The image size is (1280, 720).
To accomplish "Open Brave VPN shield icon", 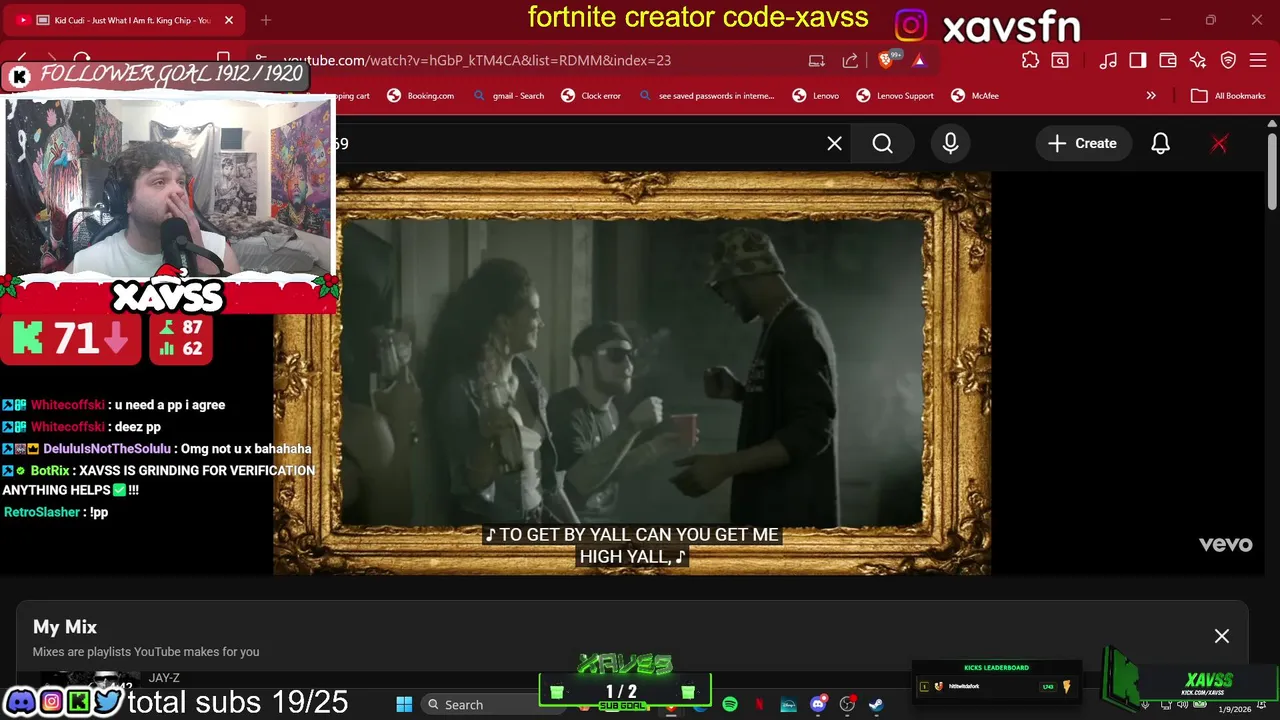I will pyautogui.click(x=1228, y=60).
